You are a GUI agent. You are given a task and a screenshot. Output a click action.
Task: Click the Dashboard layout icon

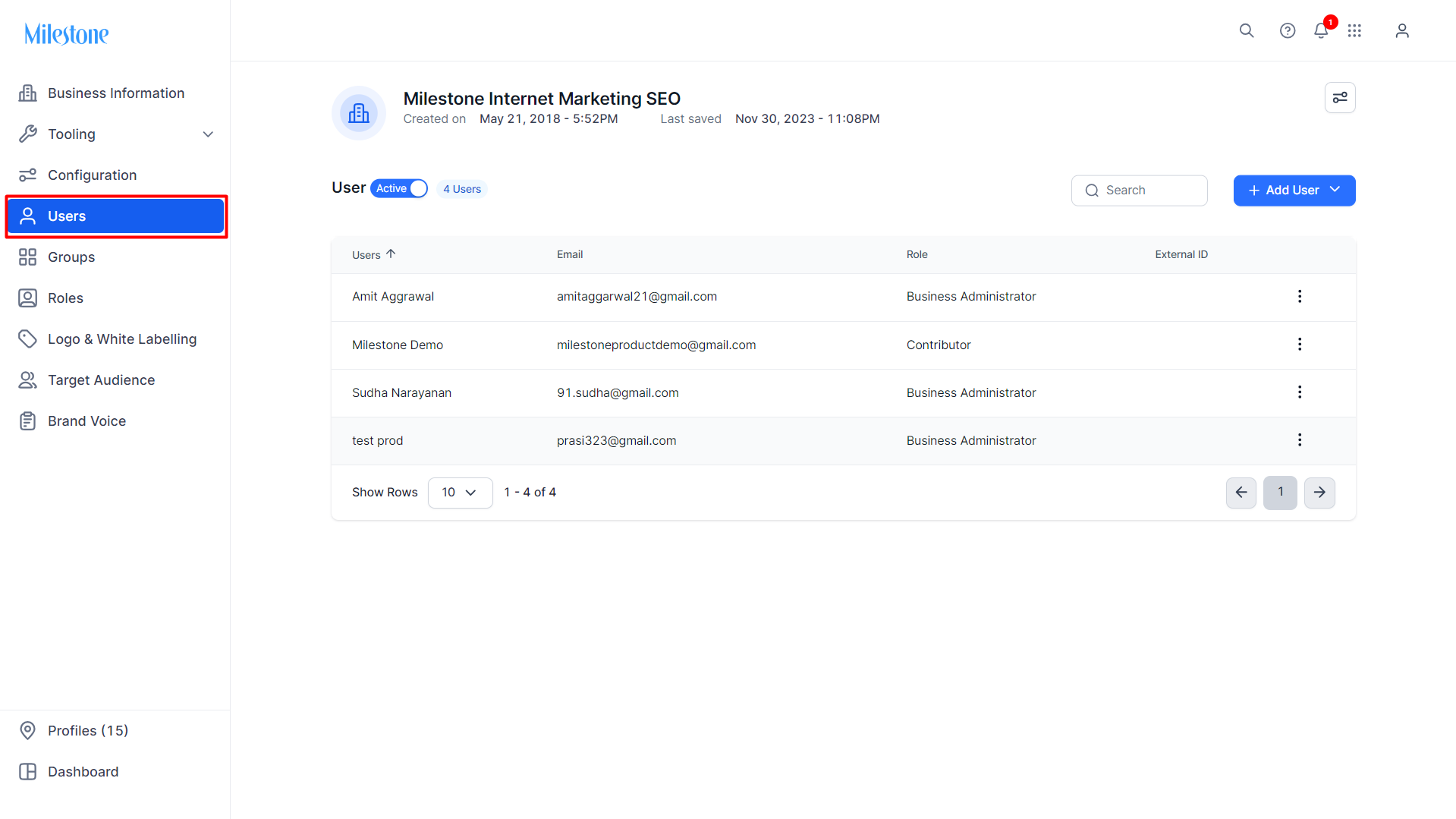pyautogui.click(x=28, y=772)
